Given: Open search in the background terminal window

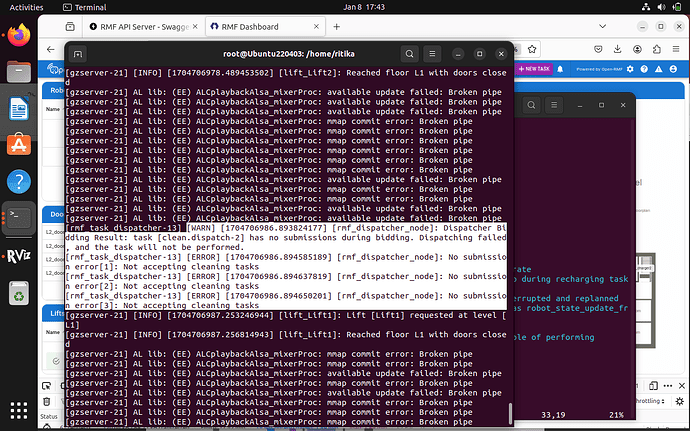Looking at the screenshot, I should click(x=531, y=105).
